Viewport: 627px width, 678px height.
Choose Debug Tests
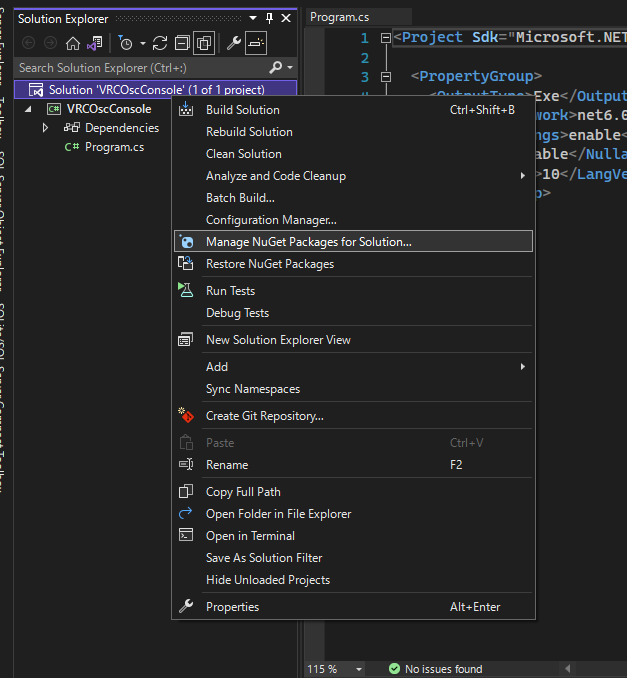coord(238,313)
